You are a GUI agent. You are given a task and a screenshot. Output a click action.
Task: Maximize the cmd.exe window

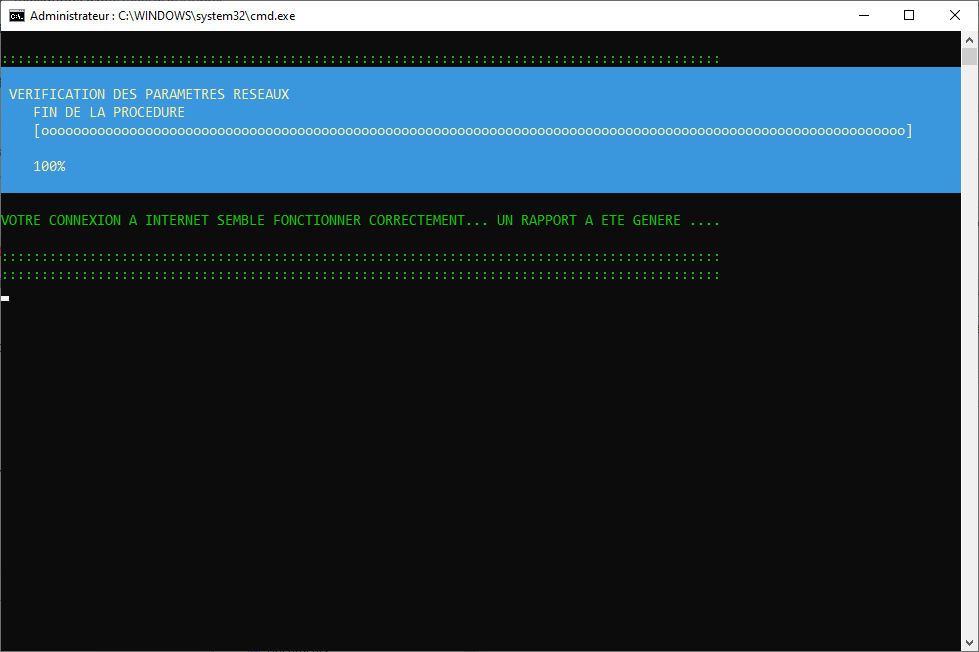click(909, 16)
